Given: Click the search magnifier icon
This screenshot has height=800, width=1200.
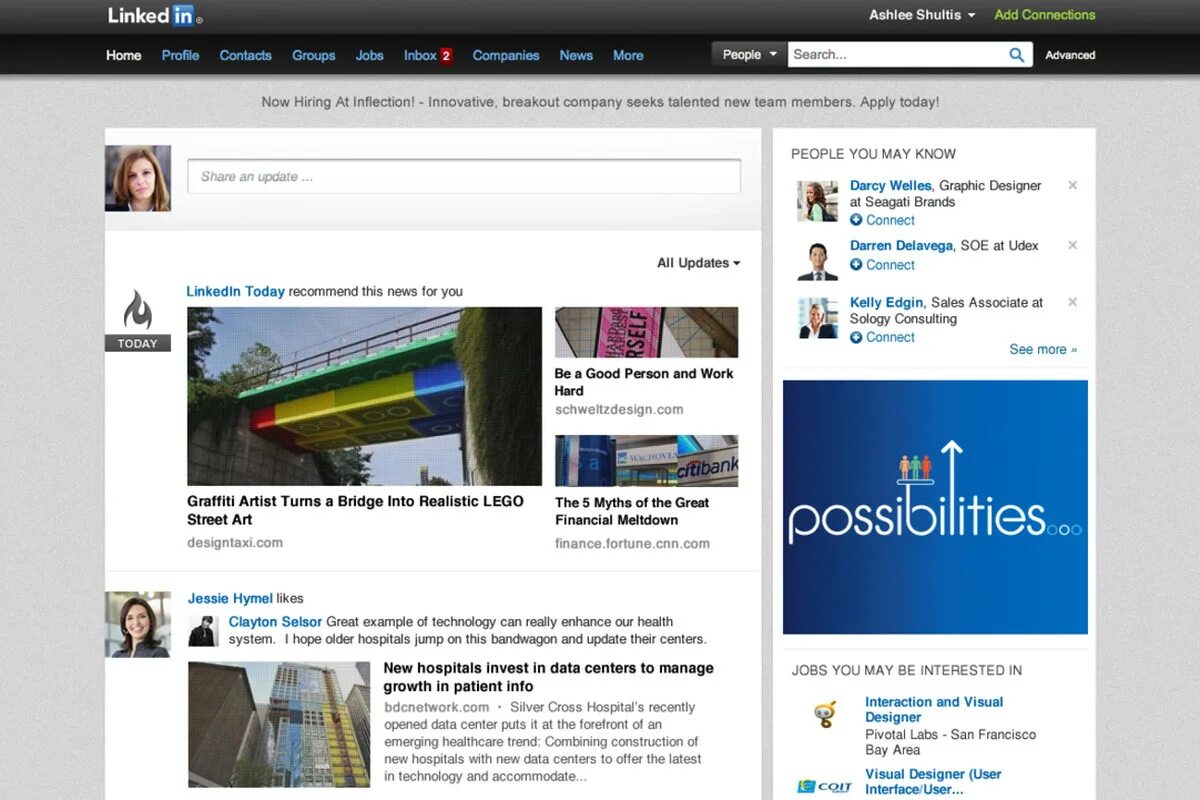Looking at the screenshot, I should click(x=1016, y=55).
